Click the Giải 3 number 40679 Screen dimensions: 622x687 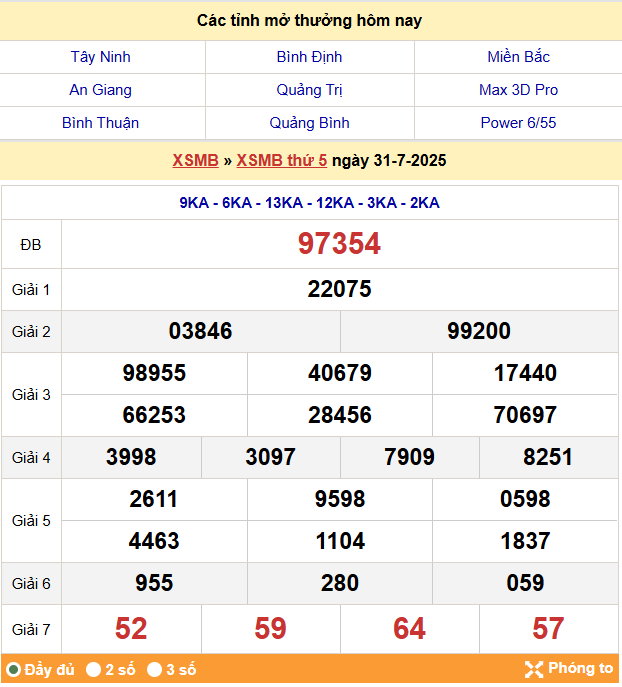pyautogui.click(x=339, y=373)
